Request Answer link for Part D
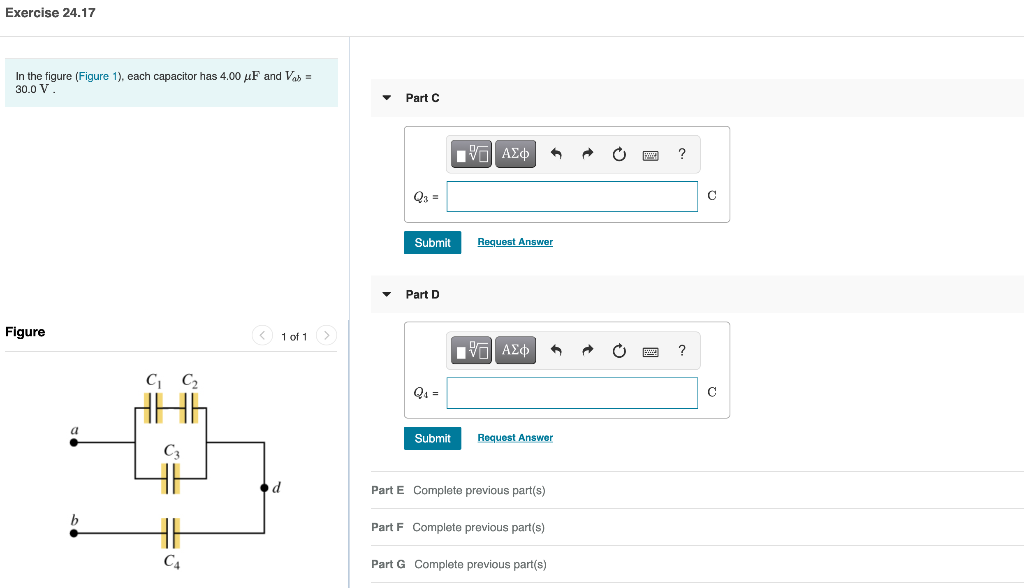 515,438
